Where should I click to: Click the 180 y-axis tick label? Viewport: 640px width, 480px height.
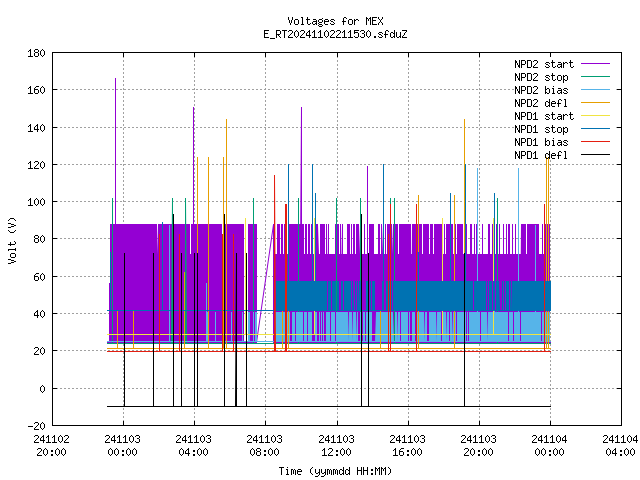[x=36, y=53]
